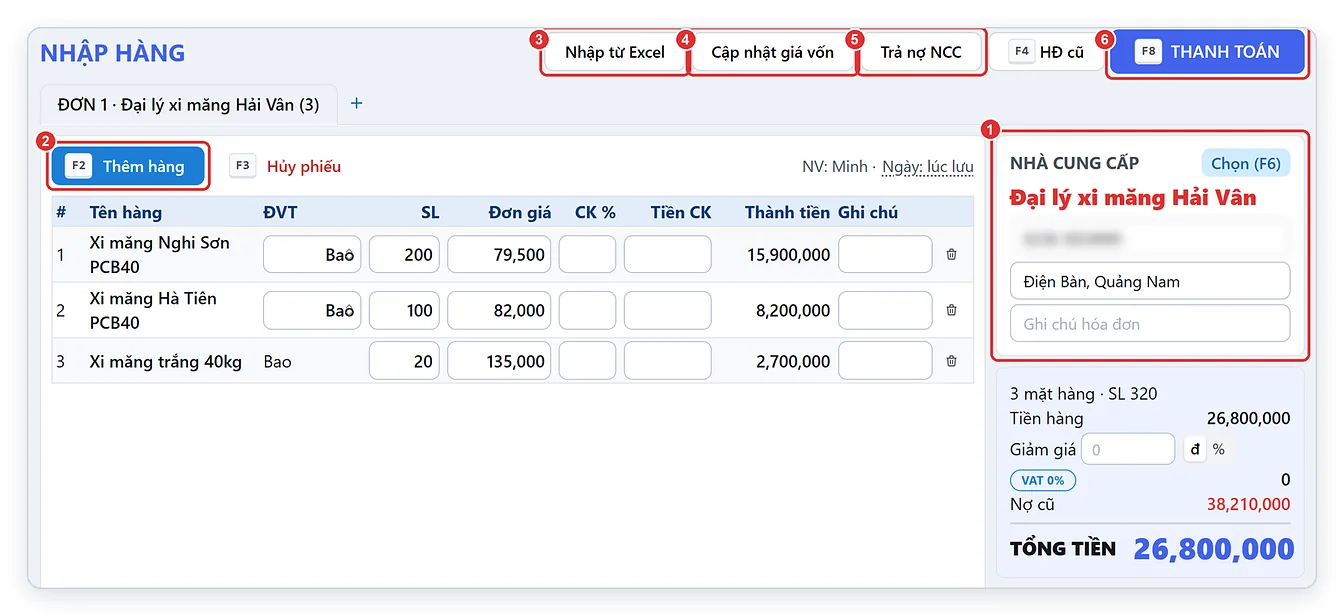Toggle the VAT 0% pill
This screenshot has width=1344, height=616.
1043,480
